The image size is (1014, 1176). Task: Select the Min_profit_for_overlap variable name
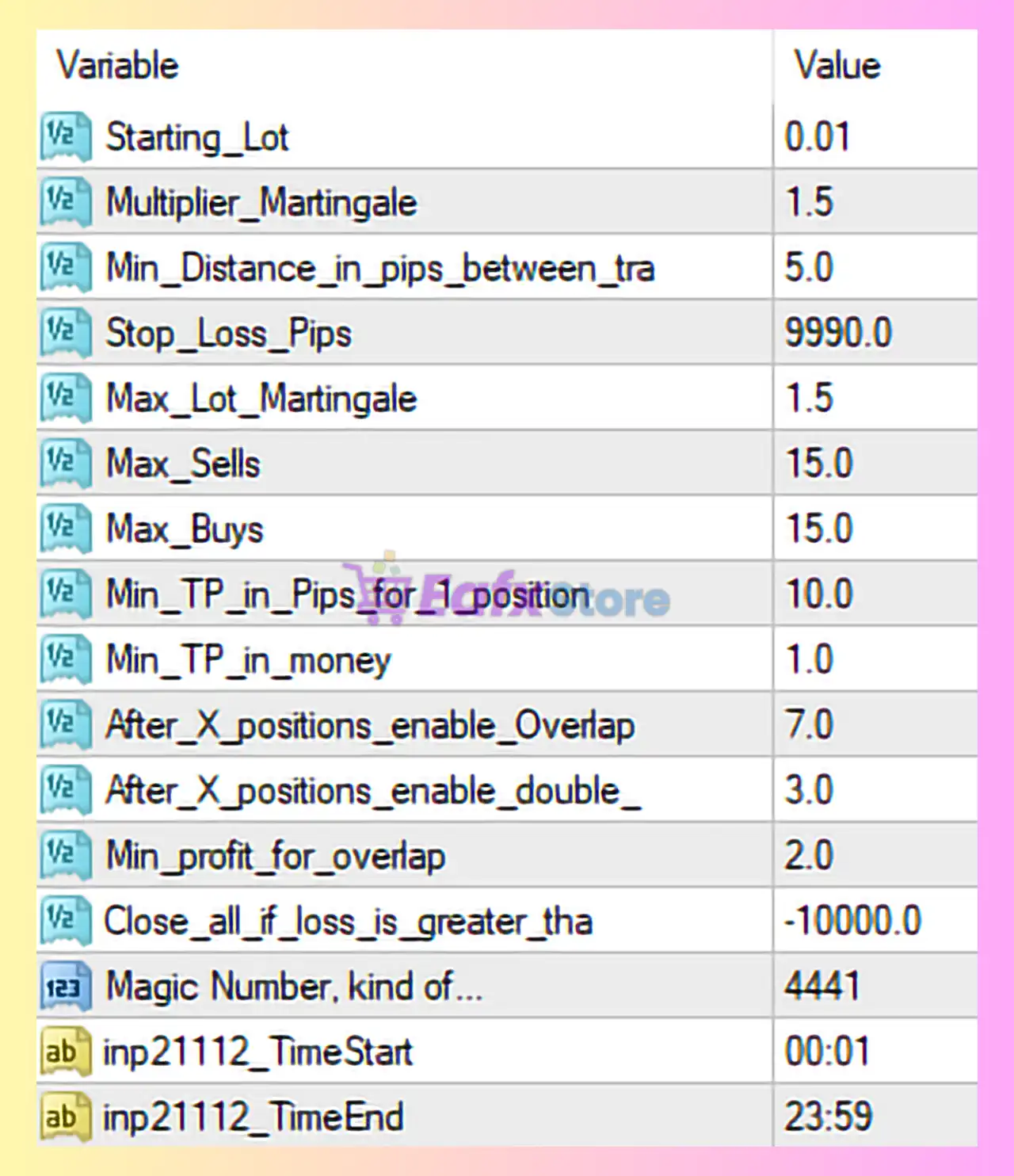pos(276,856)
